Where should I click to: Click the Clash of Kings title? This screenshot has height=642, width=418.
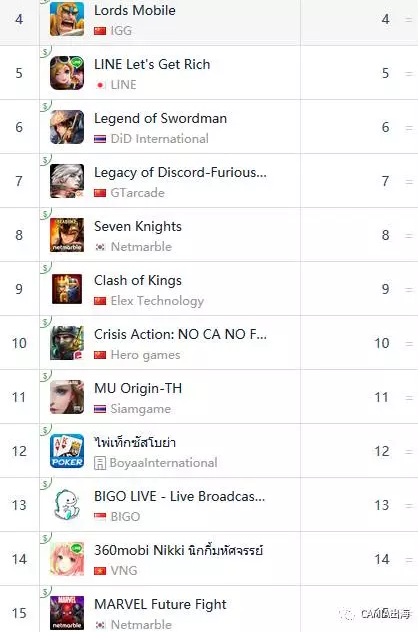coord(138,281)
